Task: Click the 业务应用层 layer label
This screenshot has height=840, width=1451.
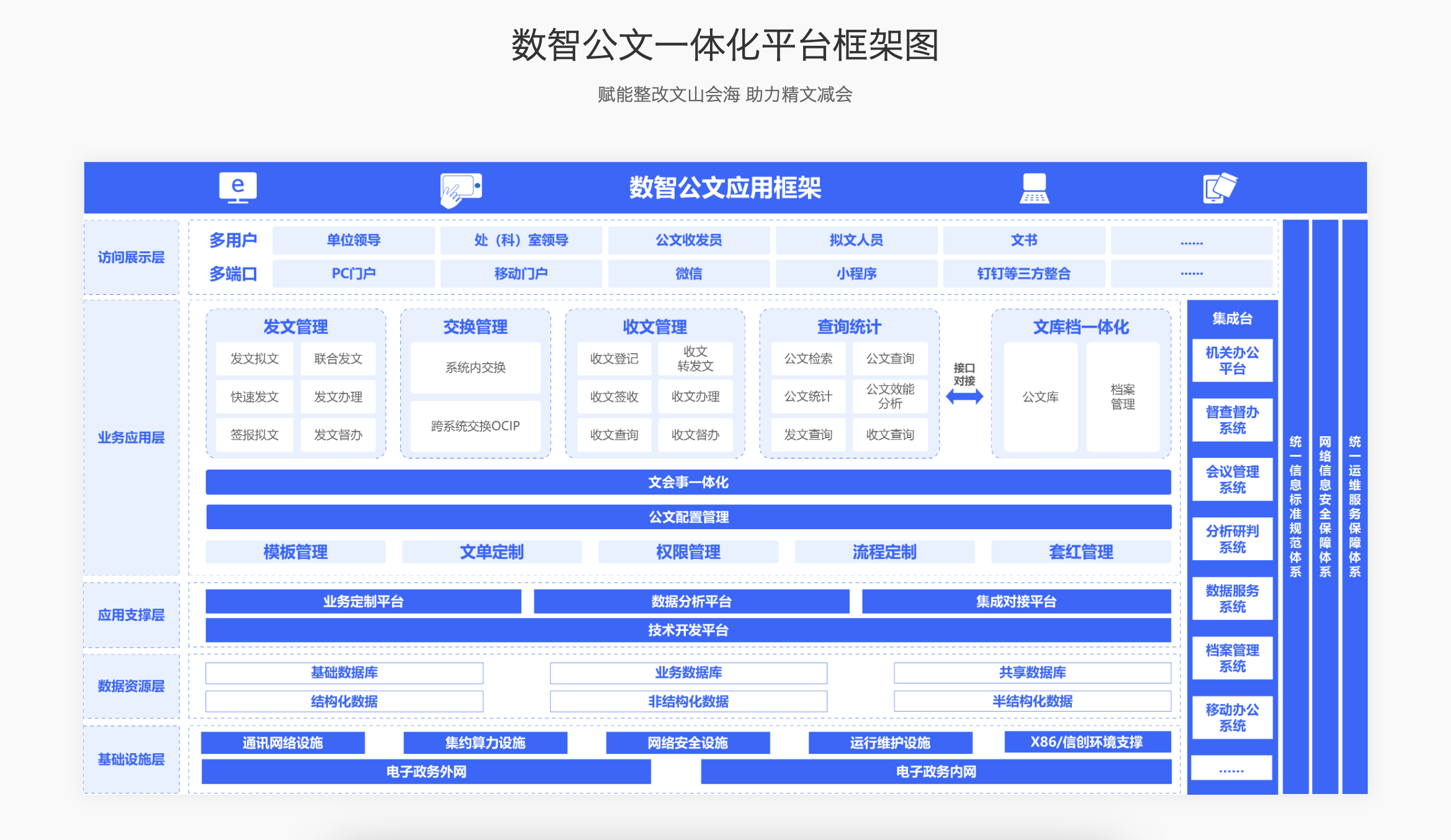Action: (130, 436)
